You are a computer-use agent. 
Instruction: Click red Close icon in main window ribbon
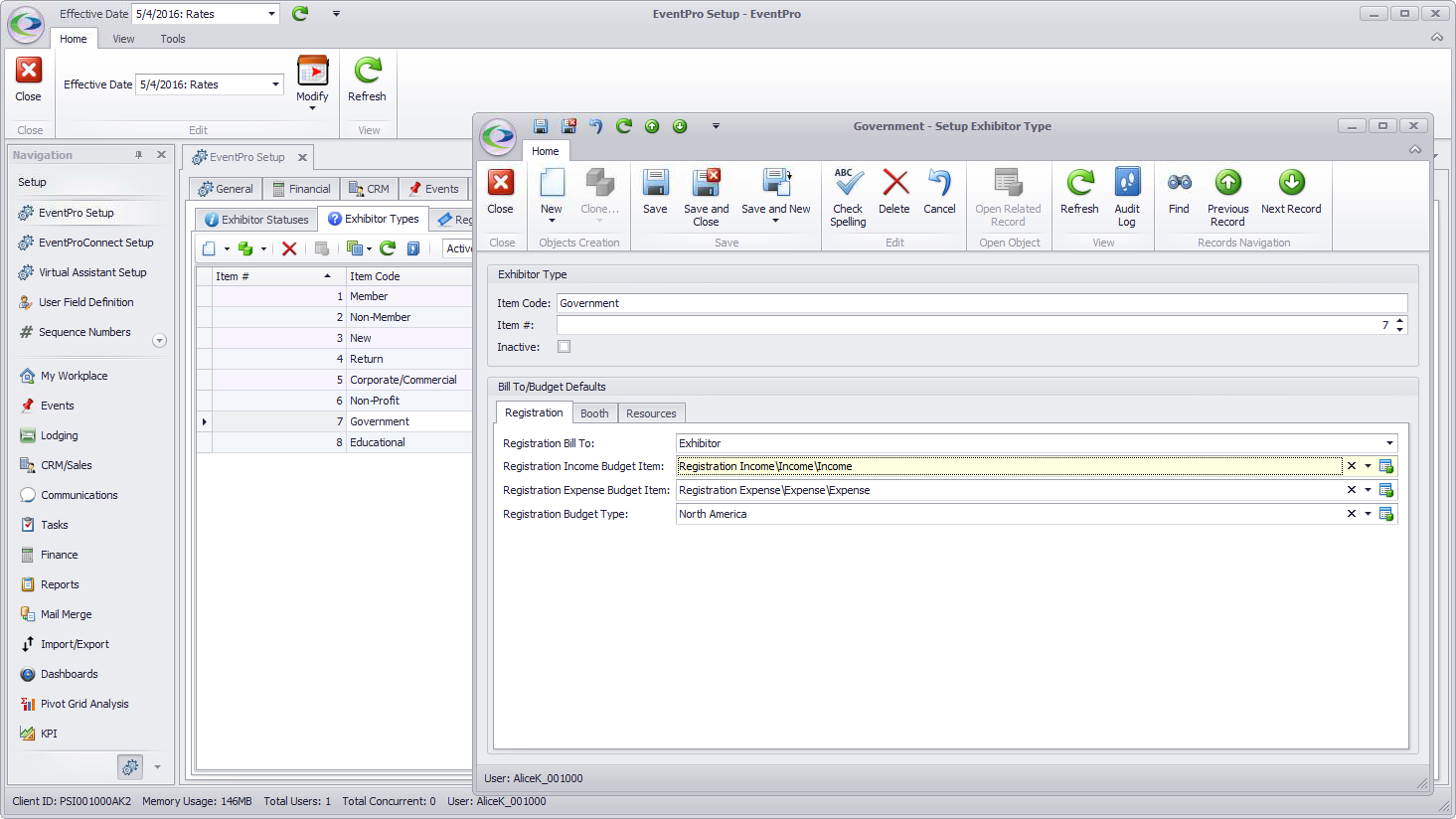[x=29, y=71]
